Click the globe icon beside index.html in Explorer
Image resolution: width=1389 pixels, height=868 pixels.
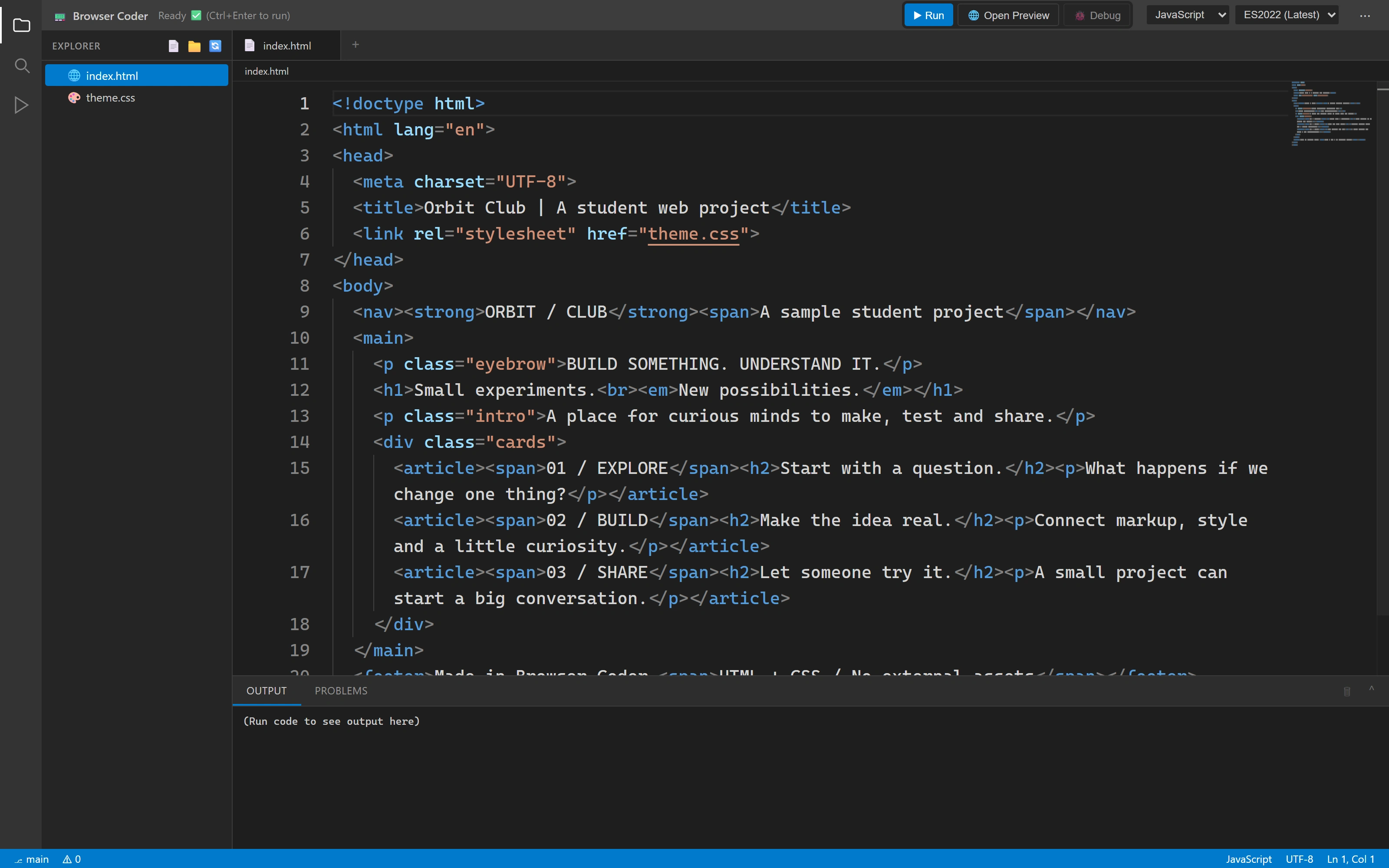click(74, 76)
